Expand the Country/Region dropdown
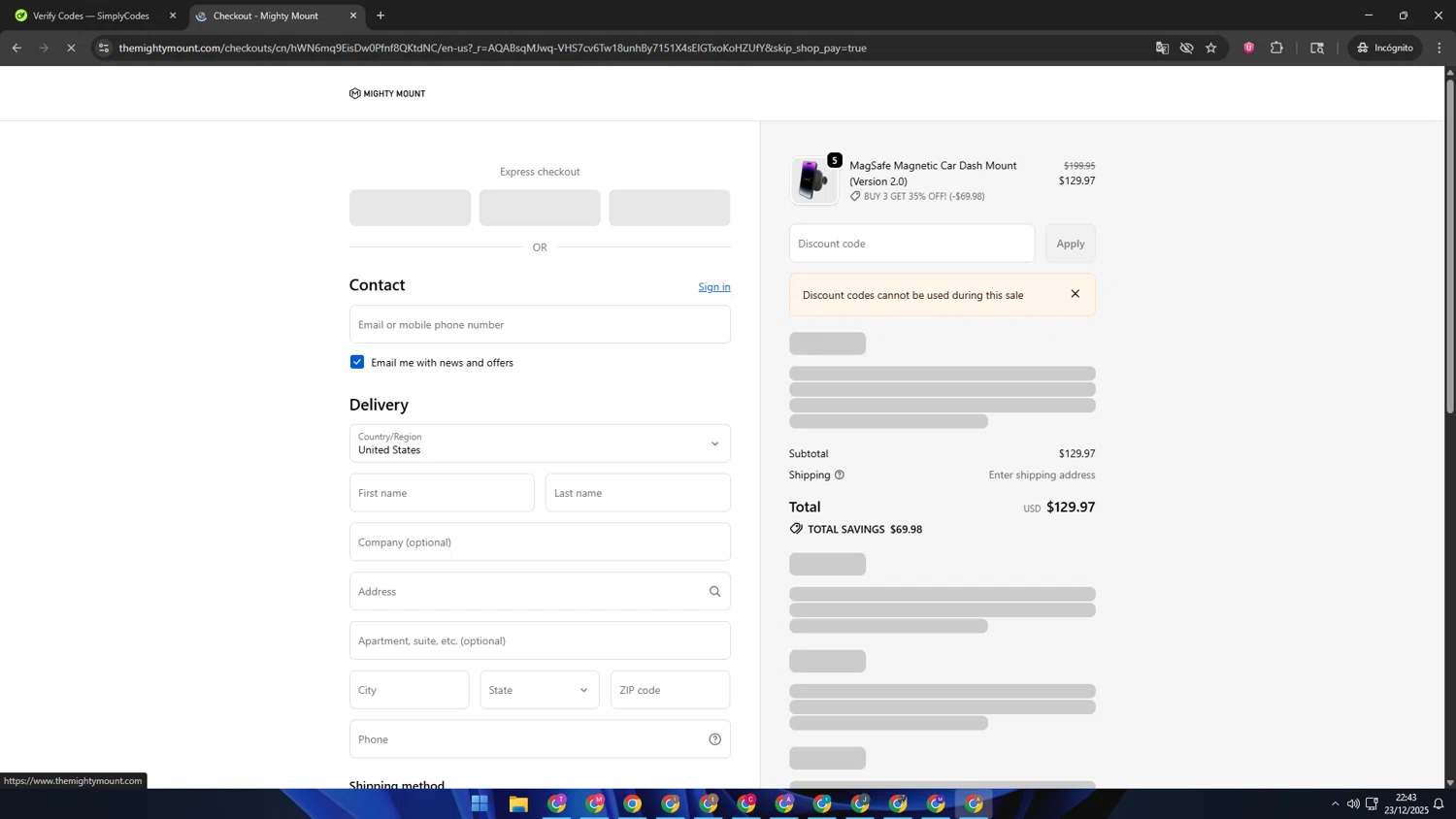The height and width of the screenshot is (819, 1456). click(x=540, y=443)
